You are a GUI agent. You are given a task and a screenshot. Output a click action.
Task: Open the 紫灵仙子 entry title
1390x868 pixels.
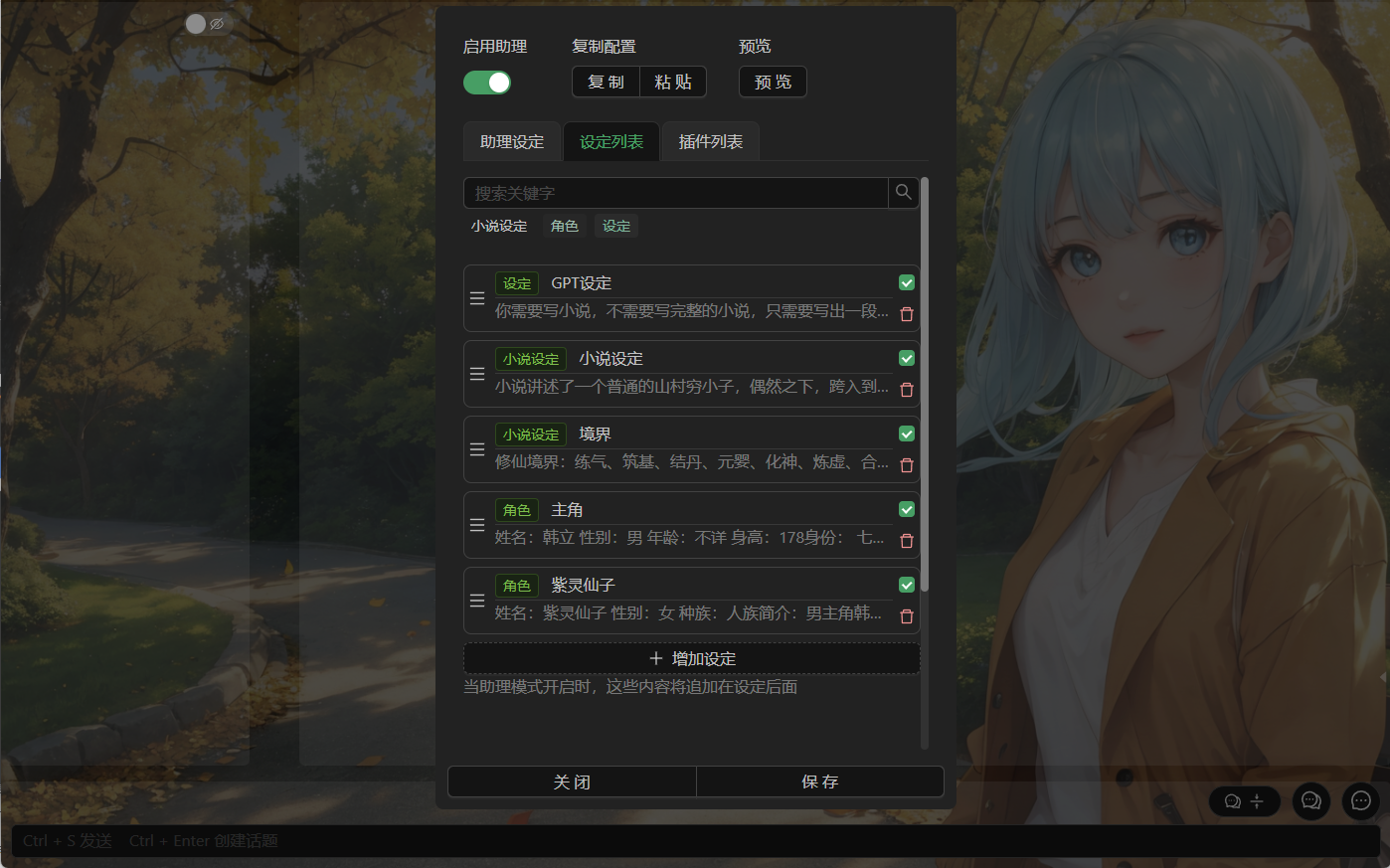coord(583,586)
